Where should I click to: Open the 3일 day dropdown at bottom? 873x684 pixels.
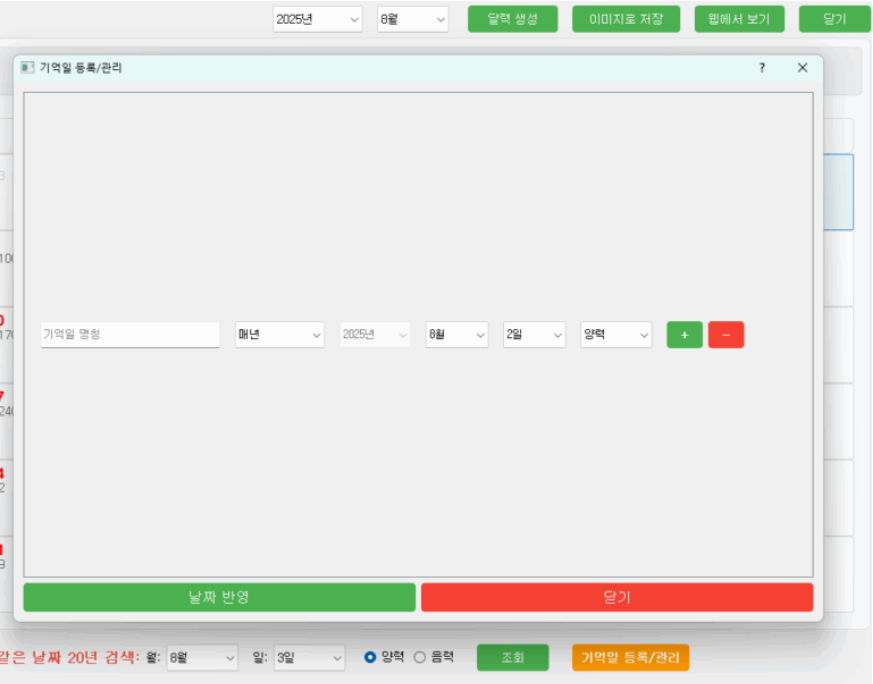pyautogui.click(x=308, y=657)
